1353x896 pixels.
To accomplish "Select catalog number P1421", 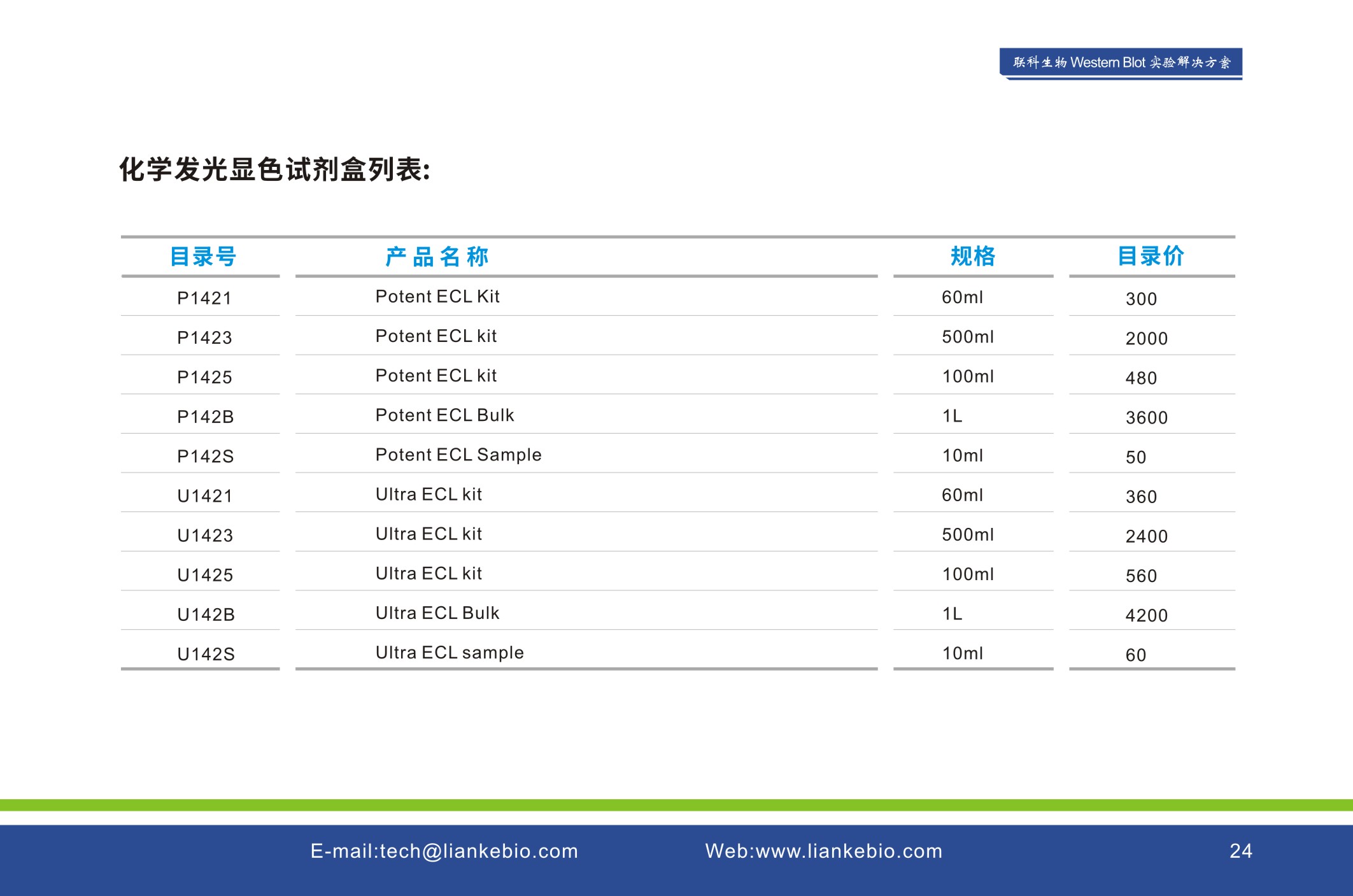I will click(x=204, y=298).
